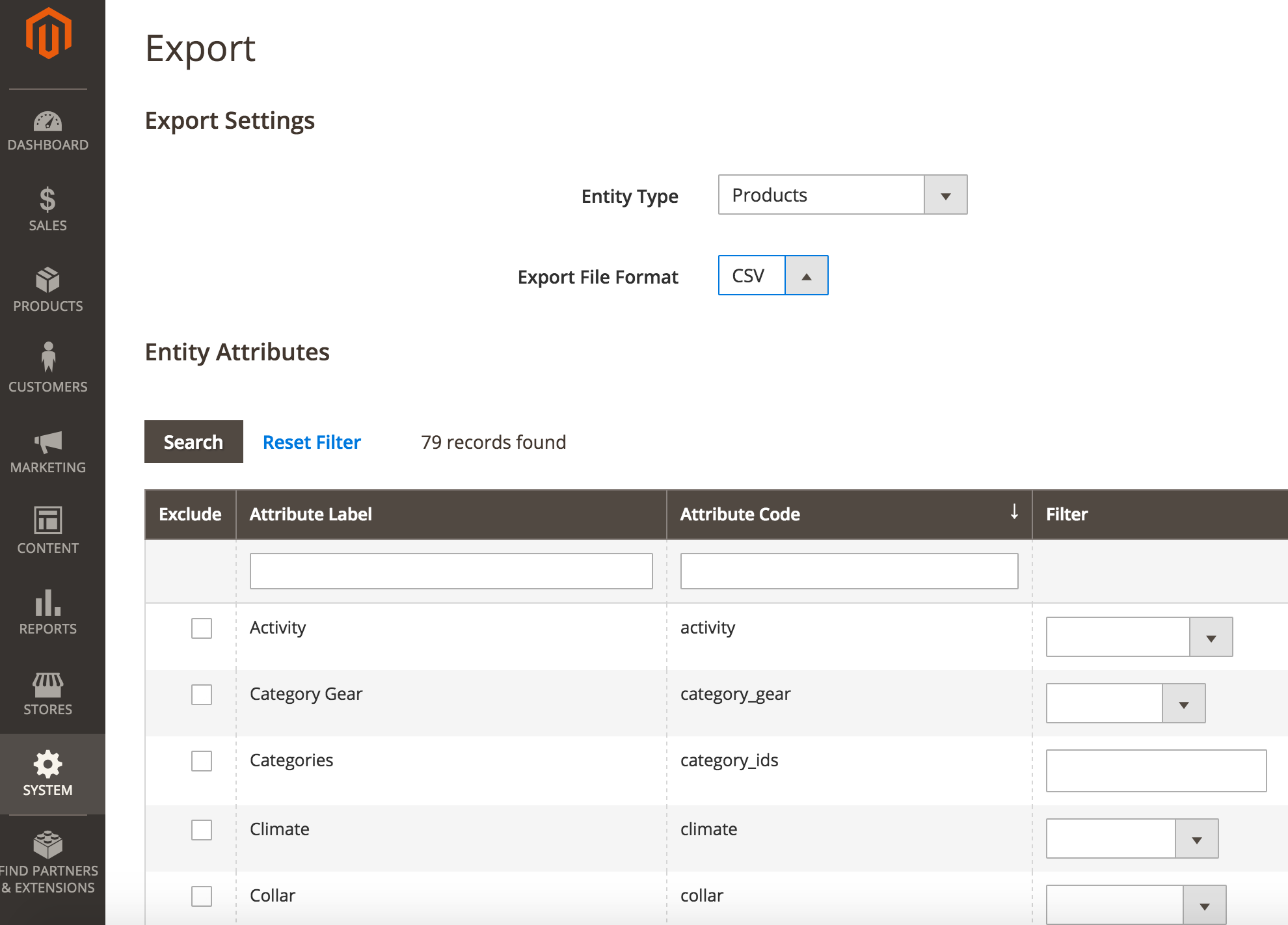Click the Attribute Code sort arrow
This screenshot has height=925, width=1288.
(1014, 512)
